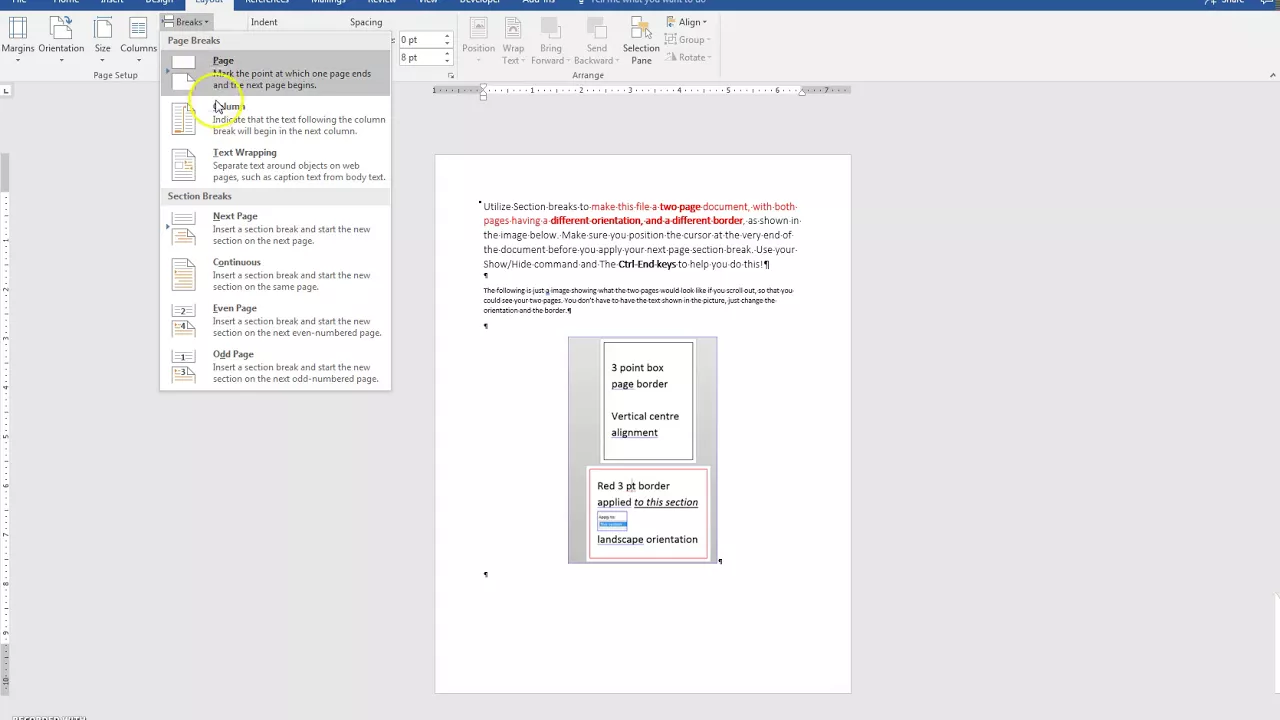Click the Bring Forward icon
Screen dimensions: 1280x720
(x=551, y=30)
